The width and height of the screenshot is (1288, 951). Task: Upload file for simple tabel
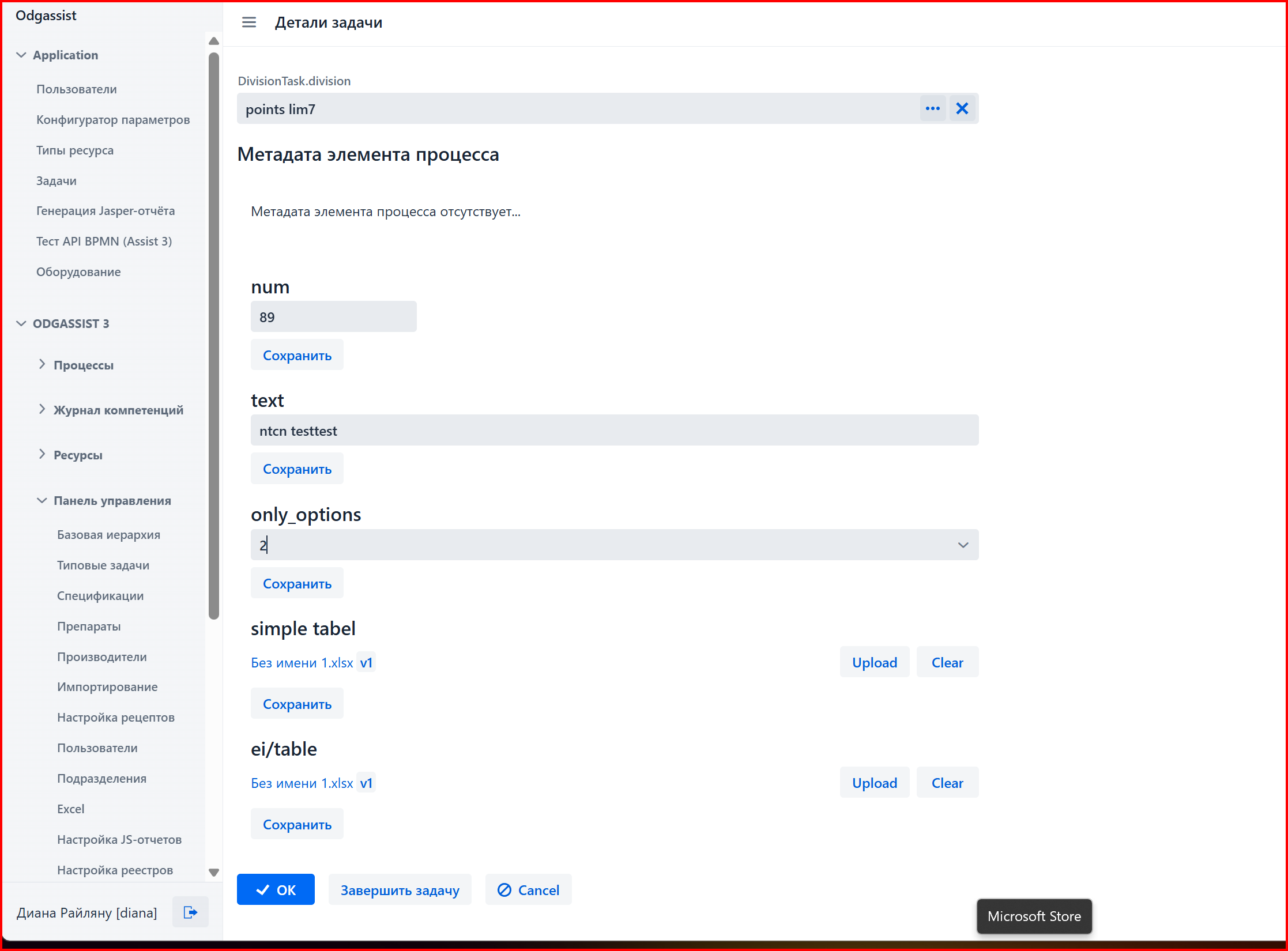point(875,662)
